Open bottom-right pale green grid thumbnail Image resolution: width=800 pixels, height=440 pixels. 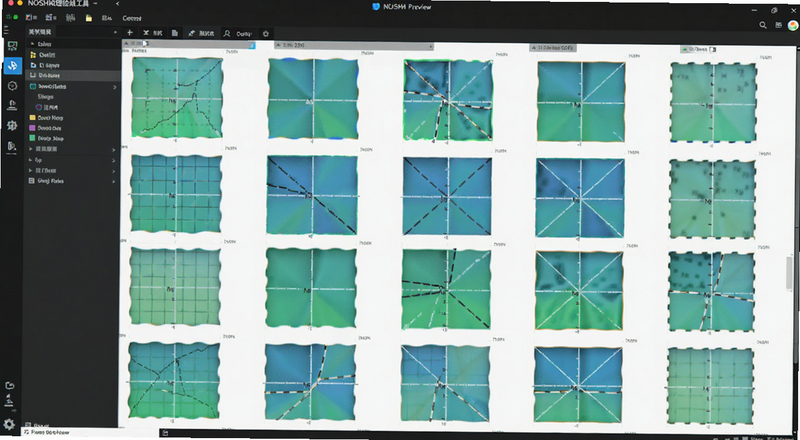click(710, 386)
